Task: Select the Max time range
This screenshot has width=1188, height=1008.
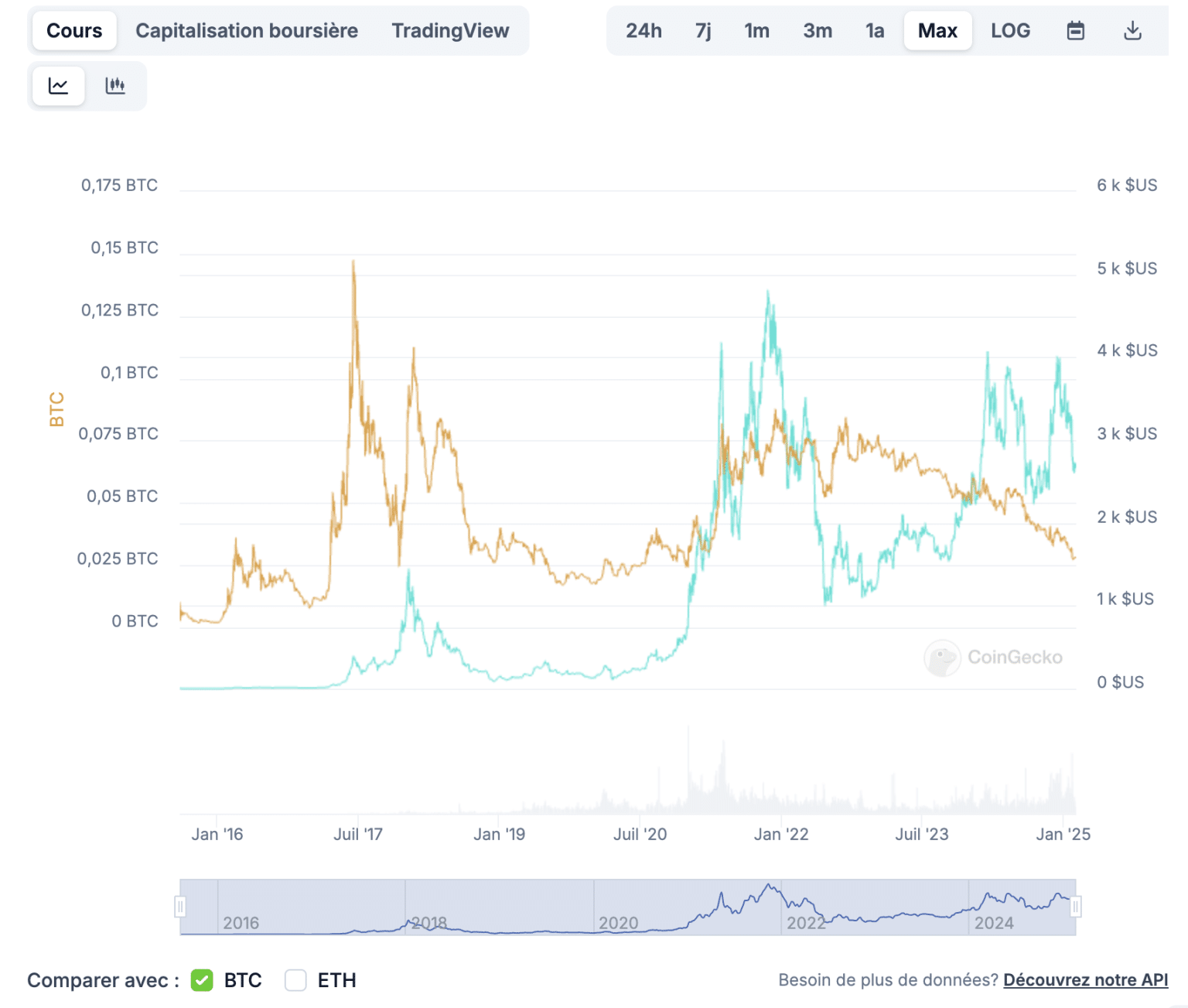Action: point(937,30)
